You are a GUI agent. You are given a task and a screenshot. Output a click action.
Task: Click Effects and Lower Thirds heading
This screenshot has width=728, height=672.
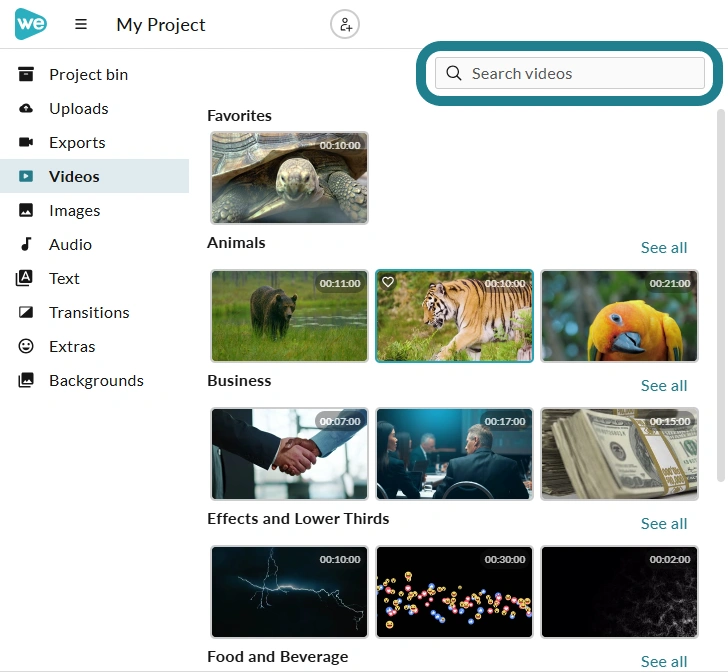[x=298, y=518]
